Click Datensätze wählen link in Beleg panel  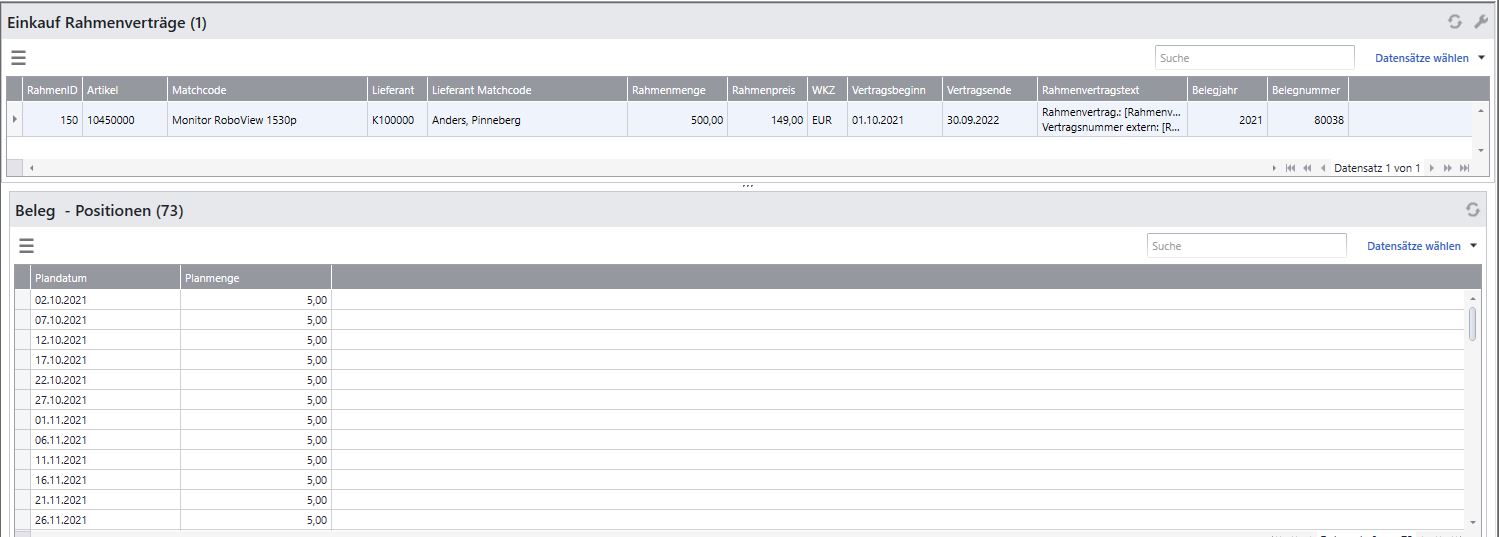1413,246
